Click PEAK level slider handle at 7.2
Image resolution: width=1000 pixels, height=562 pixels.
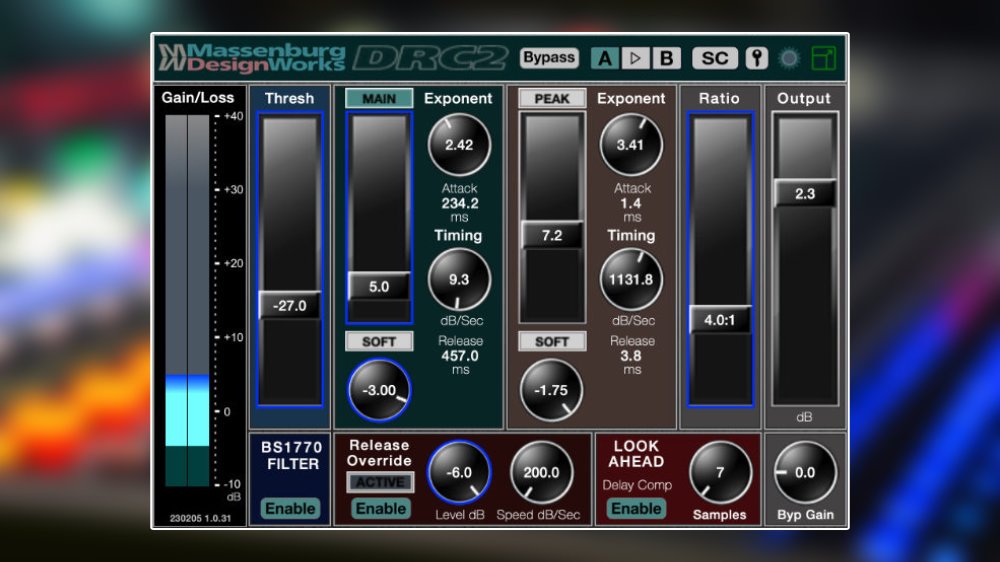tap(552, 235)
